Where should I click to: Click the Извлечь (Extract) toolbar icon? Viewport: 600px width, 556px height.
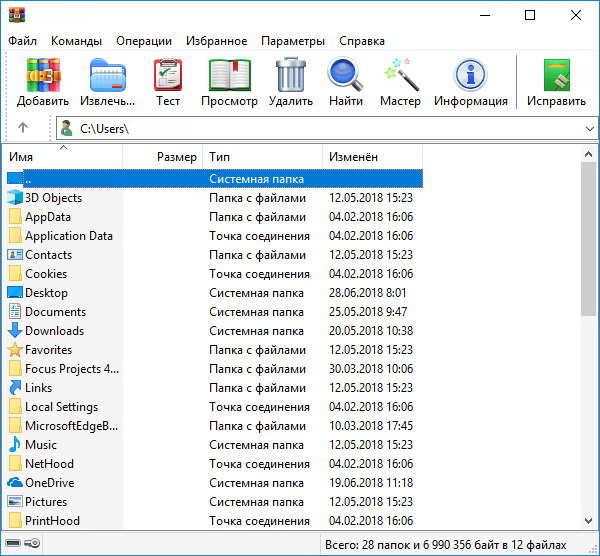click(x=107, y=82)
